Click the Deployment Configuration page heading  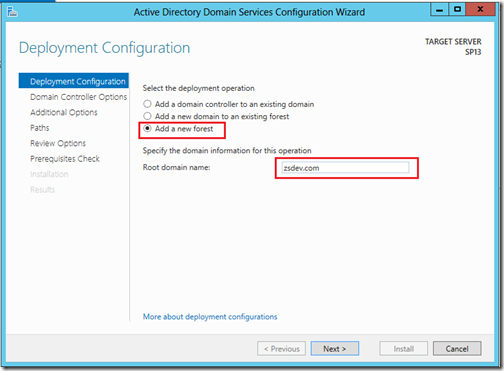pos(104,48)
